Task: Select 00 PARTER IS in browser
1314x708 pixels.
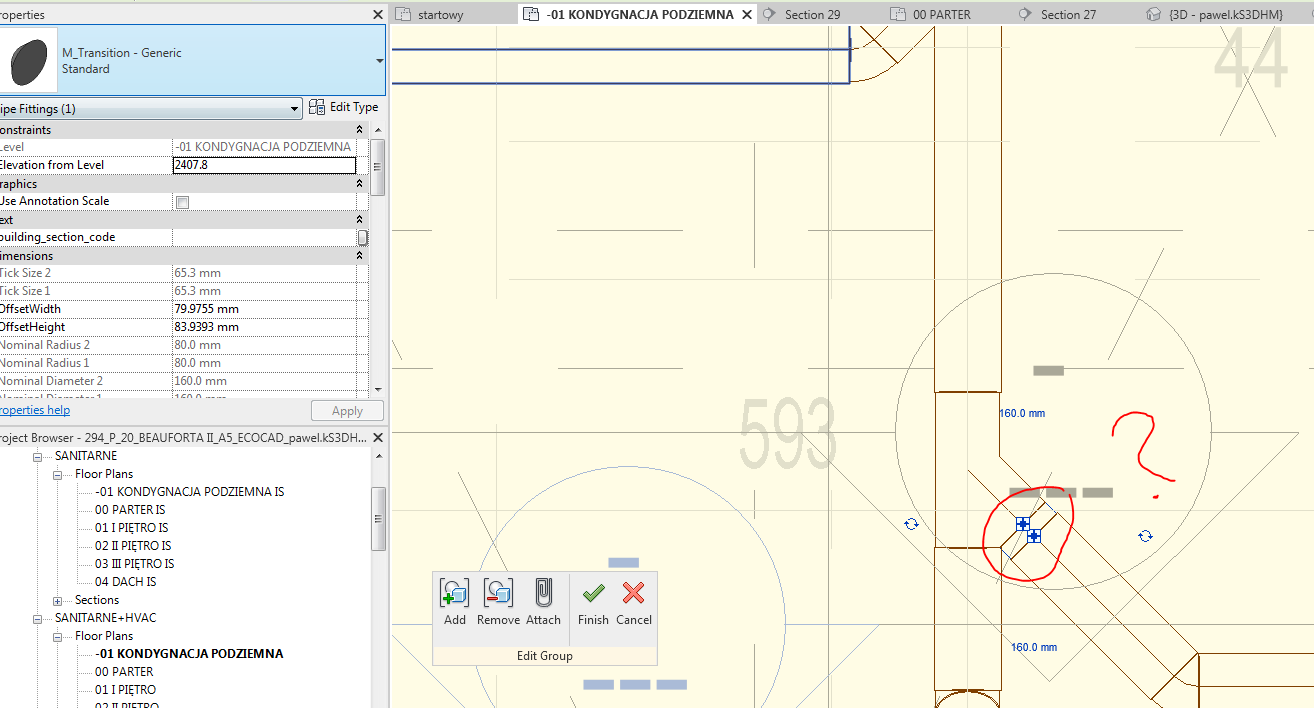Action: click(x=130, y=510)
